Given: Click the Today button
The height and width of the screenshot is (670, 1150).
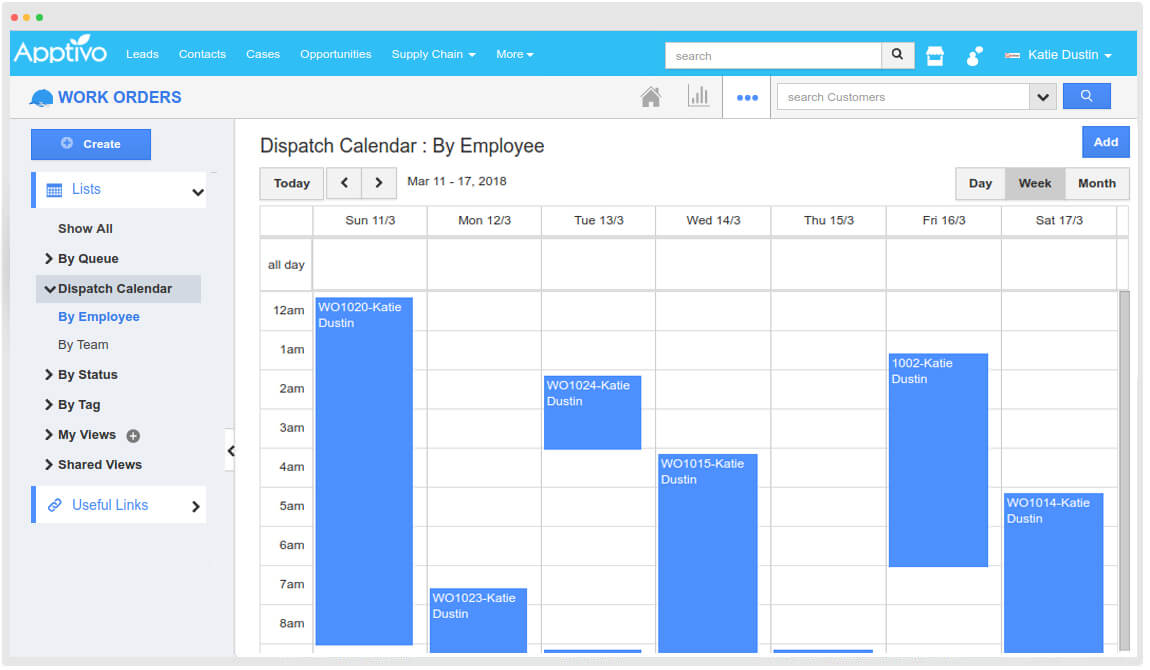Looking at the screenshot, I should (x=291, y=183).
